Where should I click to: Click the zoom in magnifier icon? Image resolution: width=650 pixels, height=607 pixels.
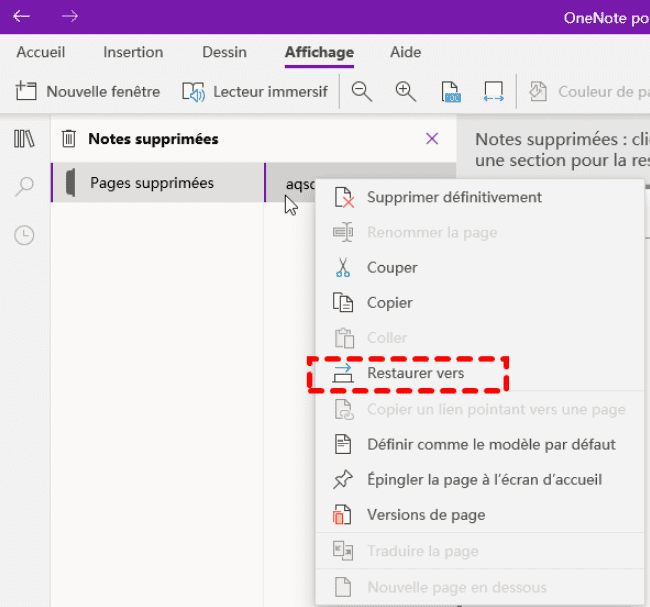[405, 92]
